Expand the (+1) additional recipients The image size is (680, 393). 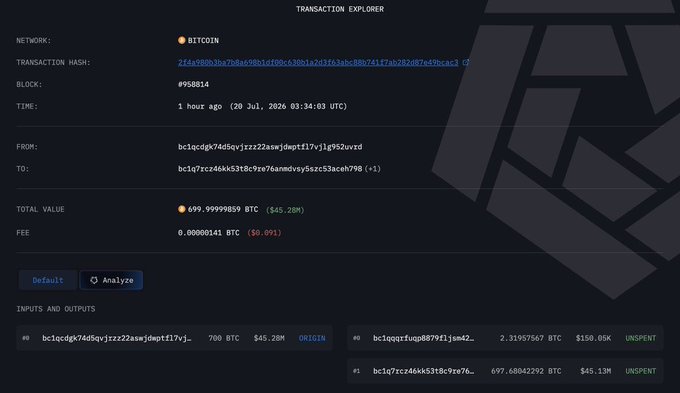(373, 169)
